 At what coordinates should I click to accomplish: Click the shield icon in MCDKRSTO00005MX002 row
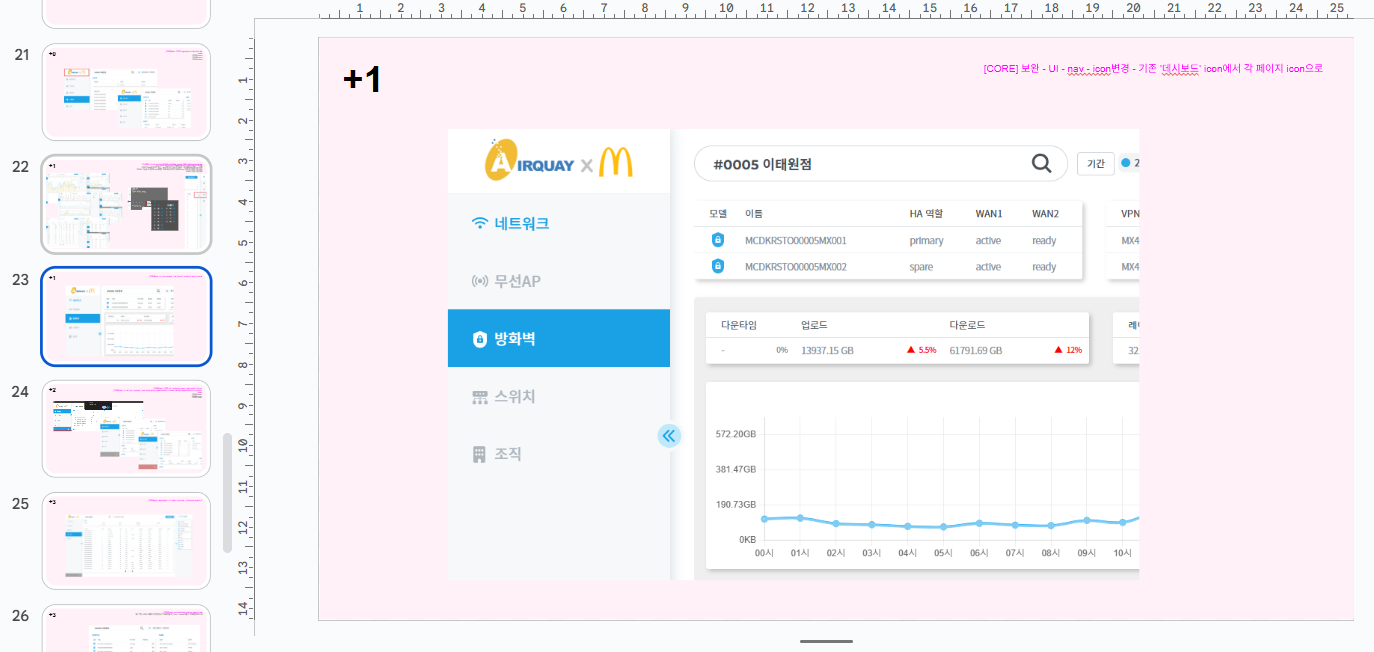(x=717, y=266)
